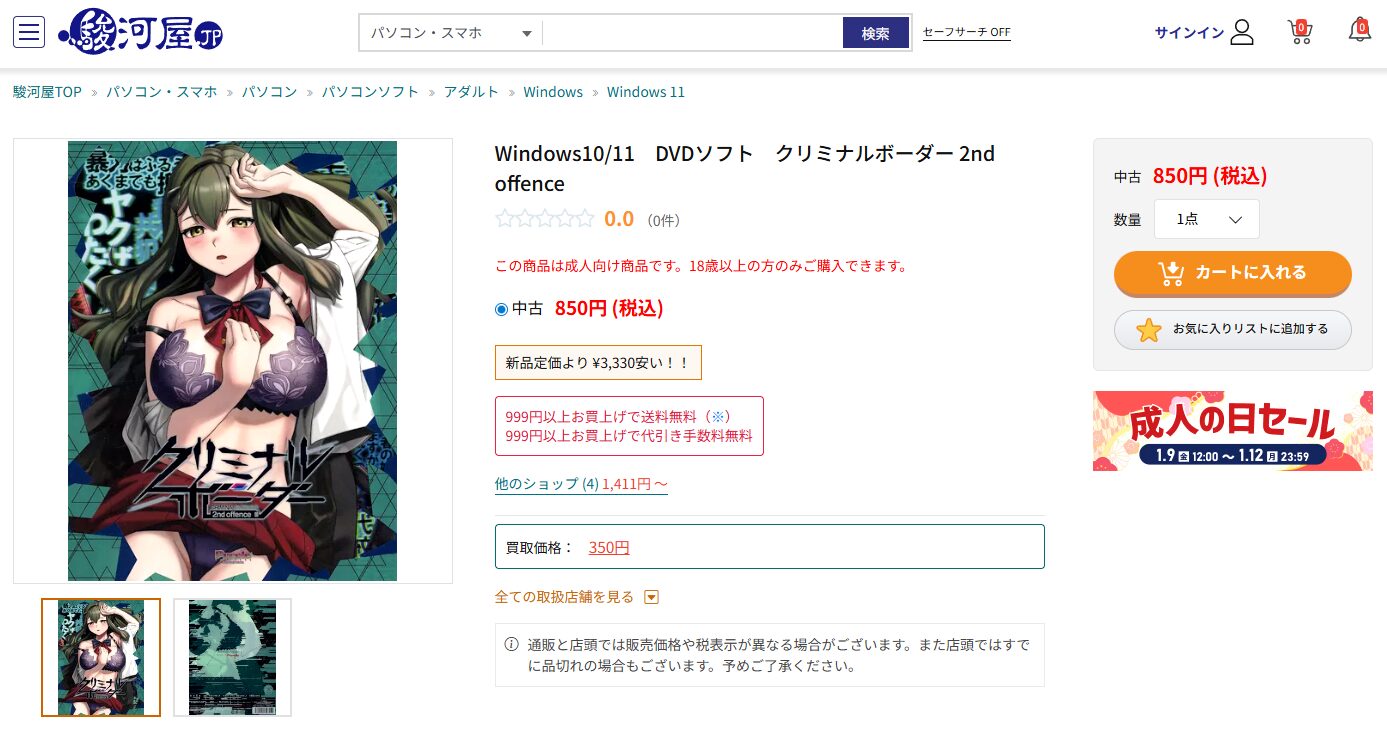Click the info icon beside store notice
This screenshot has height=735, width=1387.
click(x=511, y=644)
